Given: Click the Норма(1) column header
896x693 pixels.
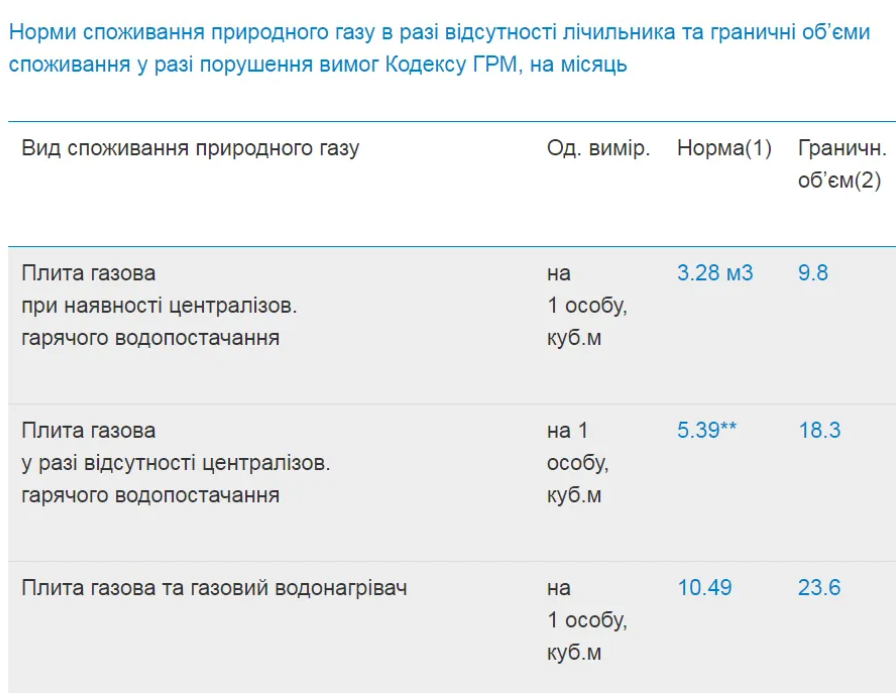Looking at the screenshot, I should point(724,149).
